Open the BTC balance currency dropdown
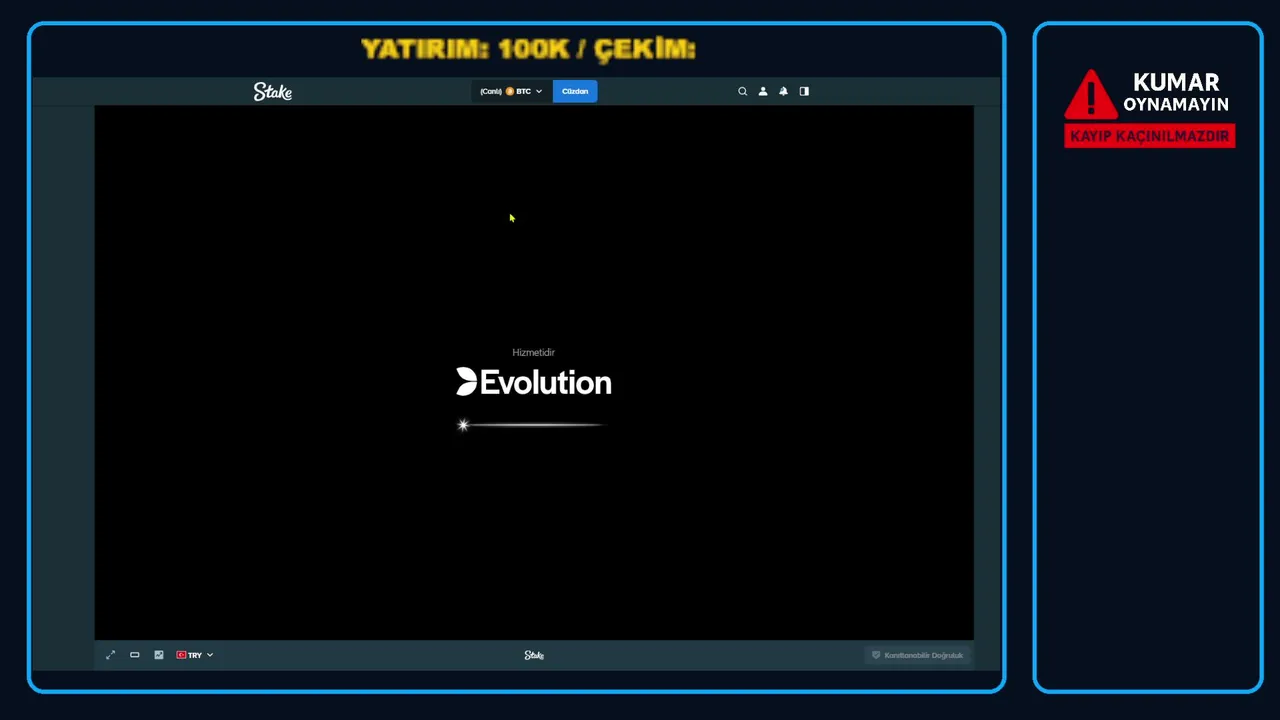Viewport: 1280px width, 720px height. tap(511, 91)
